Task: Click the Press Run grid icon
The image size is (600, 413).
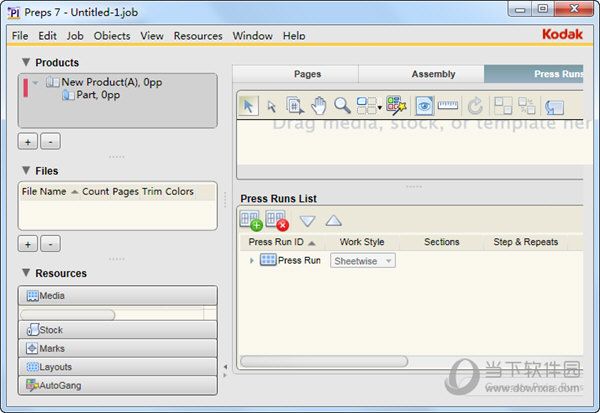Action: 268,260
